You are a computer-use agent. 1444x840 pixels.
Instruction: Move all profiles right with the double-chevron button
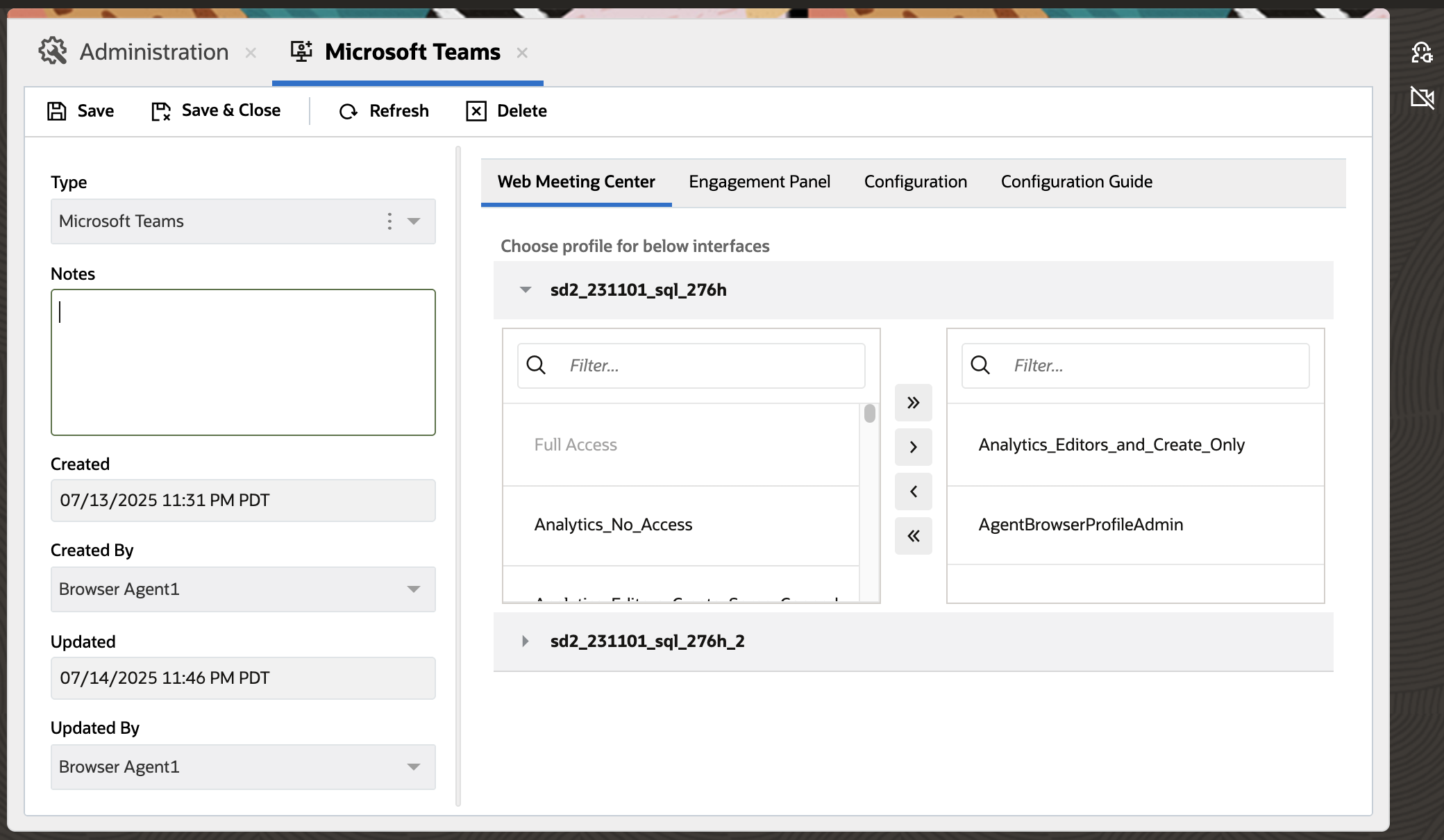(913, 402)
